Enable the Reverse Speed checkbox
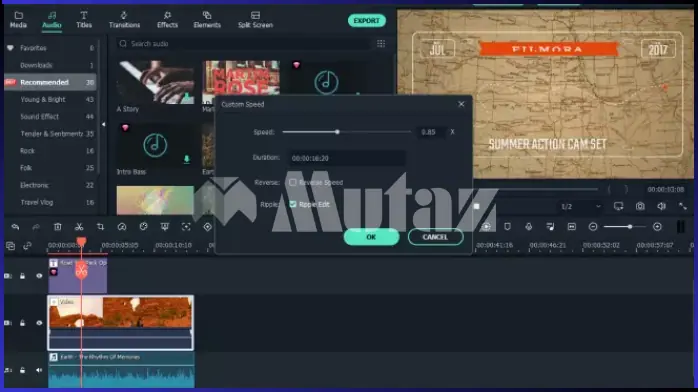This screenshot has width=698, height=392. (292, 182)
